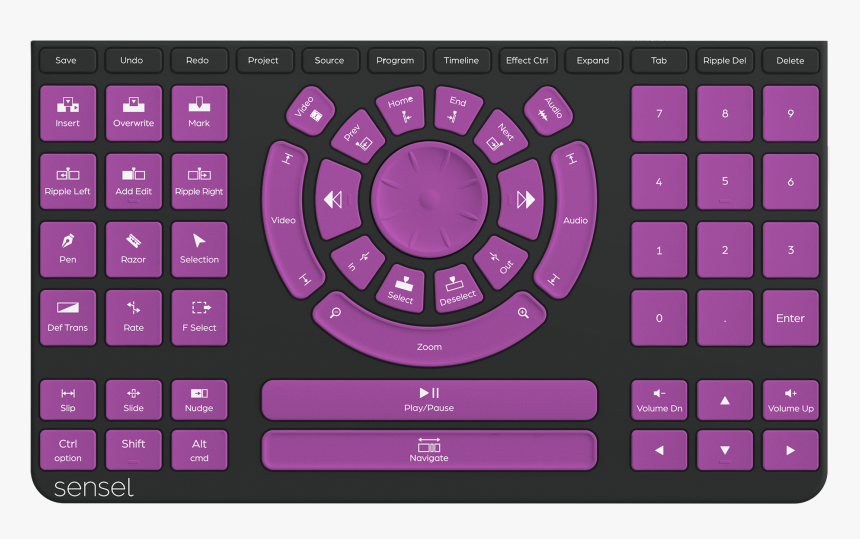Viewport: 860px width, 539px height.
Task: Tap the Redo key
Action: point(199,60)
